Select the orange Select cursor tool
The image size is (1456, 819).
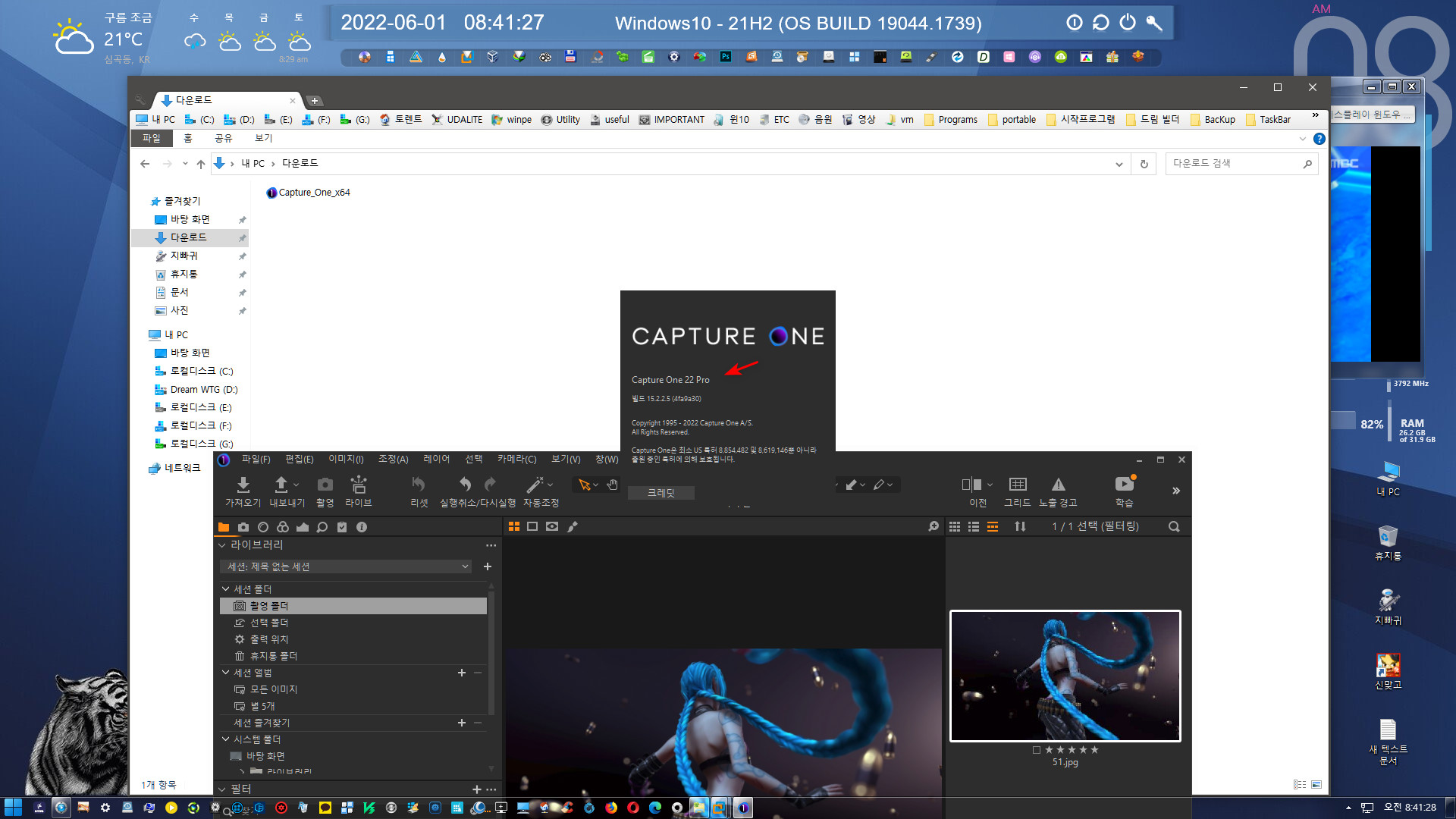pos(584,485)
